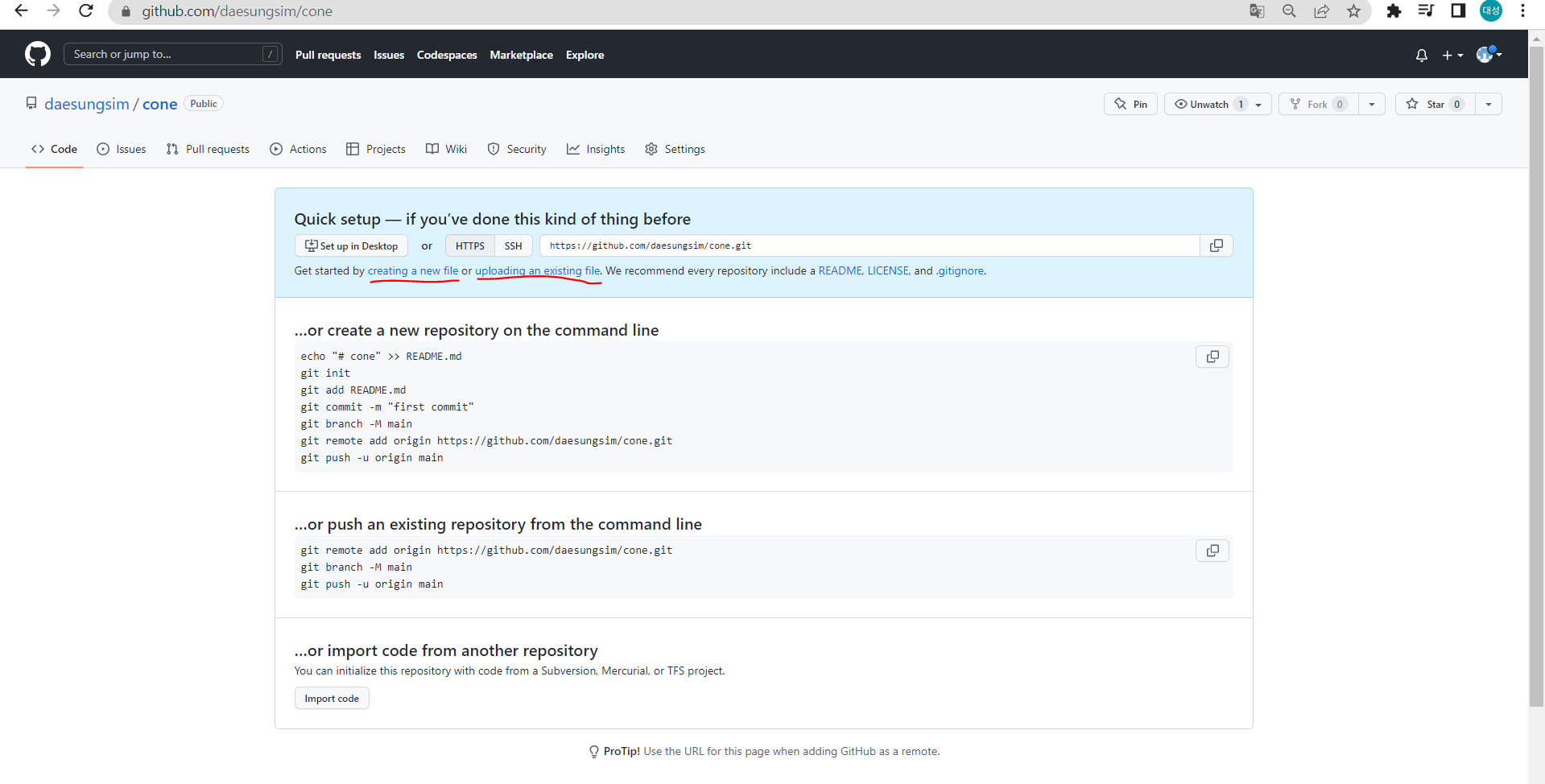Switch to the Actions tab
Image resolution: width=1545 pixels, height=784 pixels.
(x=298, y=149)
